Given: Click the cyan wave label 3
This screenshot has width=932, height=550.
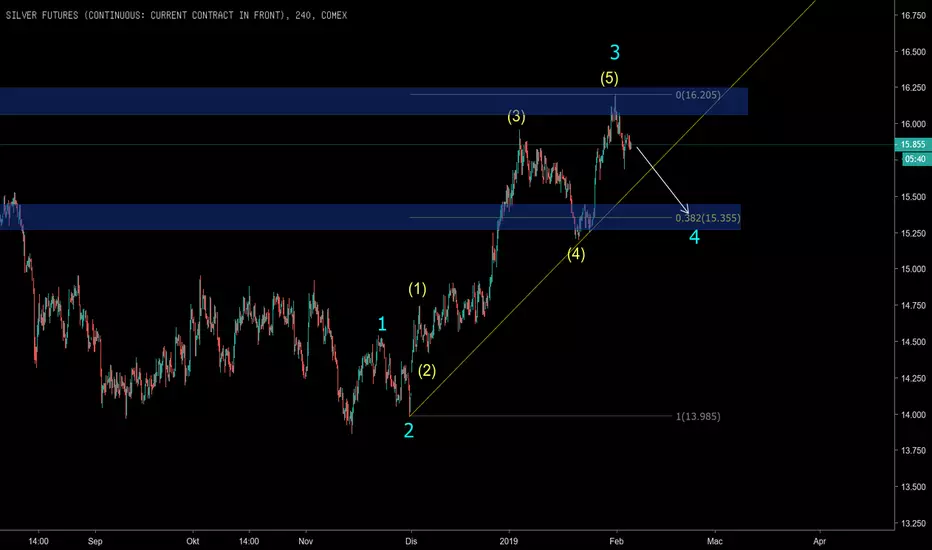Looking at the screenshot, I should click(615, 52).
